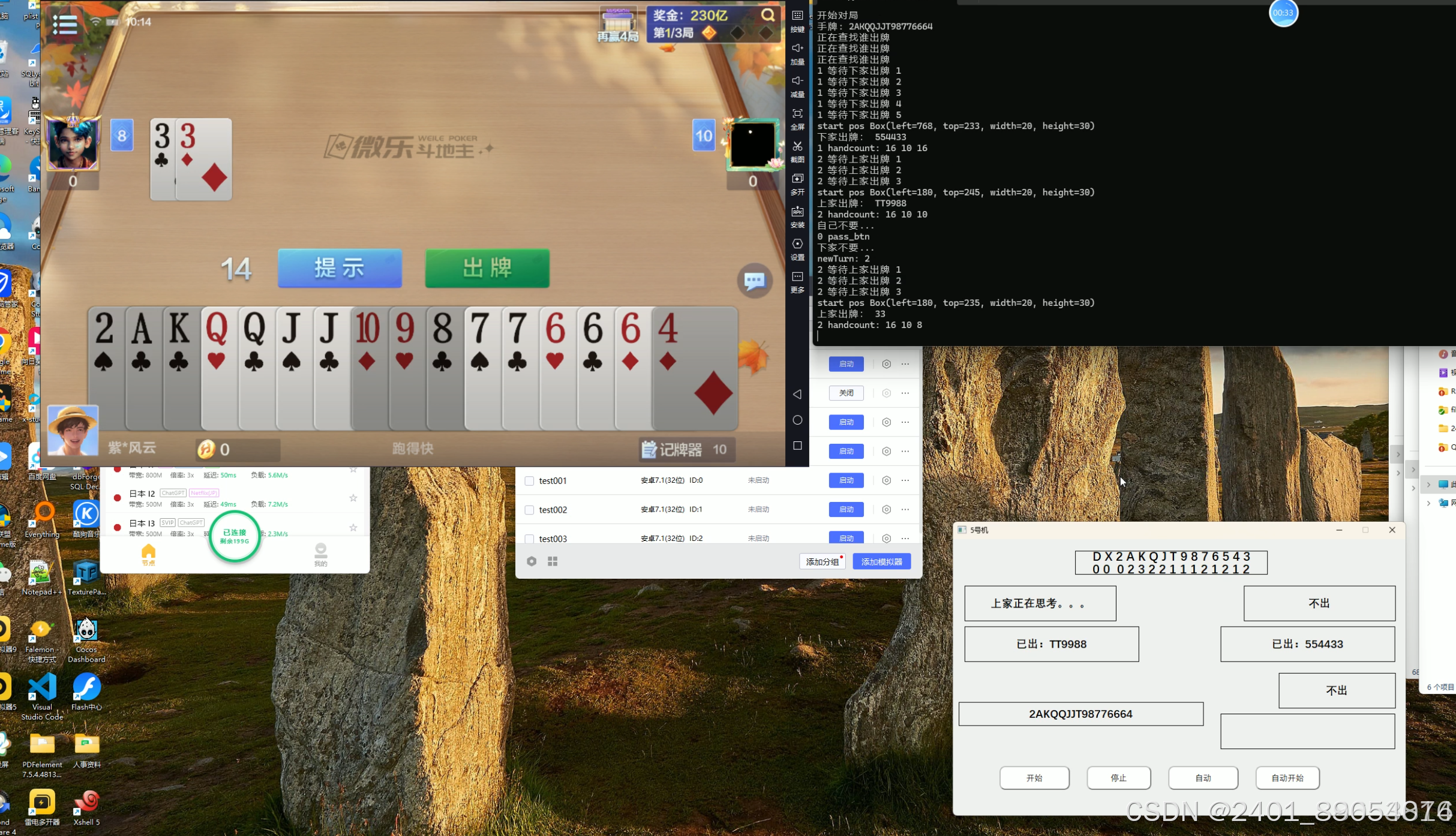
Task: Open the game hamburger menu icon
Action: 65,23
